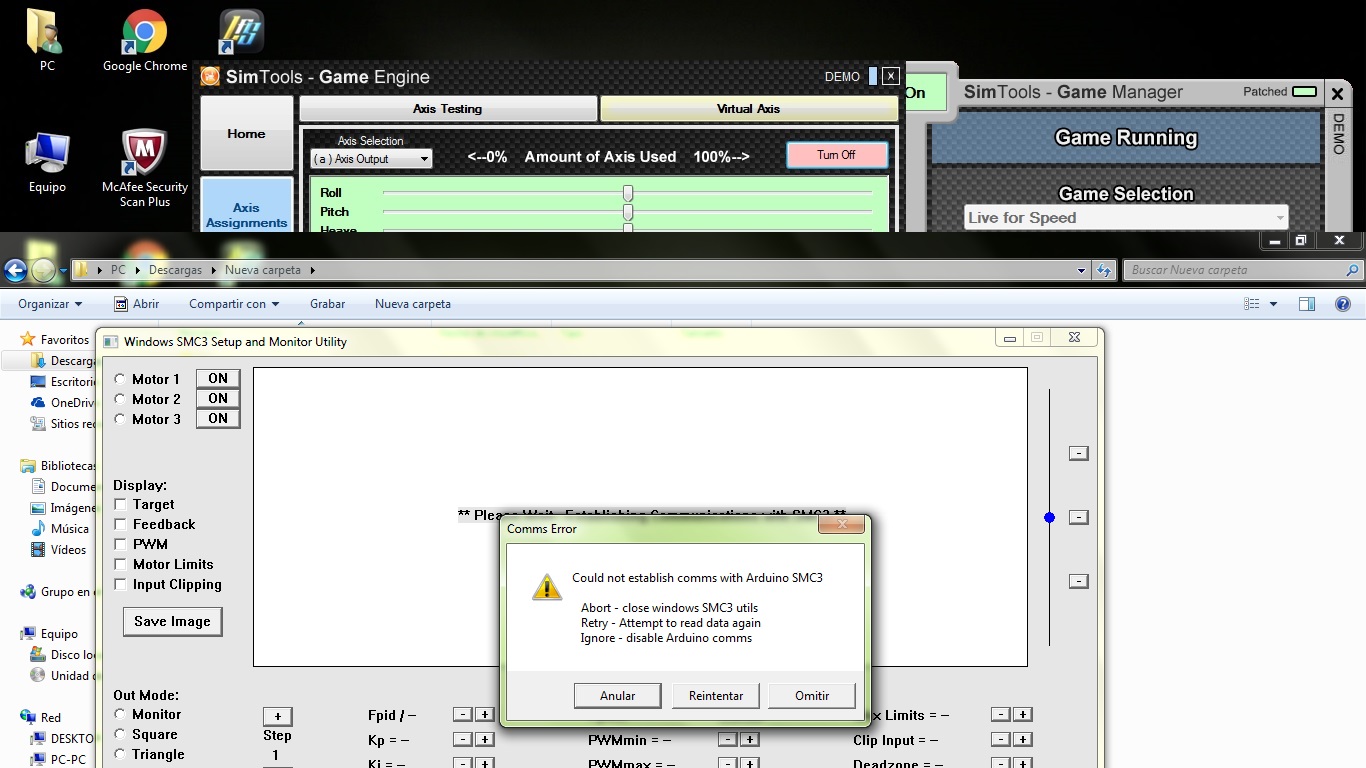
Task: Click Grabar in the Explorer toolbar
Action: (327, 304)
